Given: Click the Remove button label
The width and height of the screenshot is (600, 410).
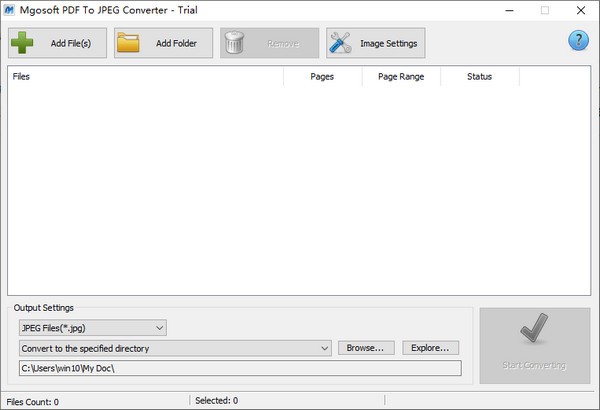Looking at the screenshot, I should [283, 44].
